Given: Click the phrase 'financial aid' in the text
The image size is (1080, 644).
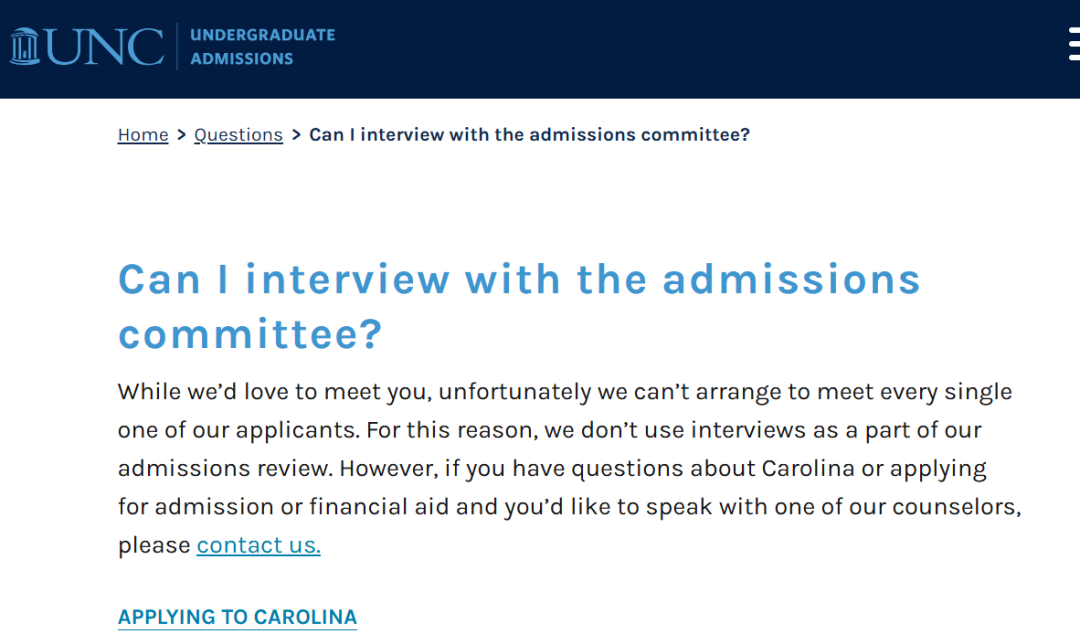Looking at the screenshot, I should (379, 507).
